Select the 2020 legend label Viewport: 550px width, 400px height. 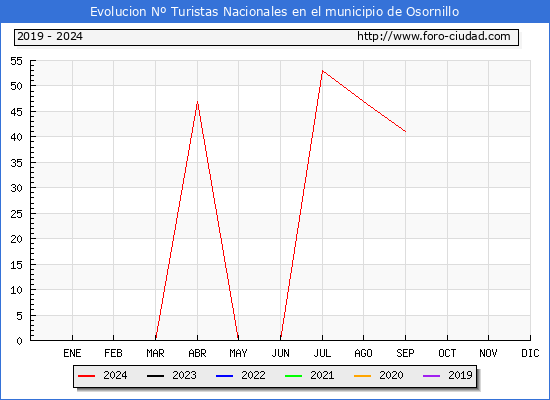(391, 375)
